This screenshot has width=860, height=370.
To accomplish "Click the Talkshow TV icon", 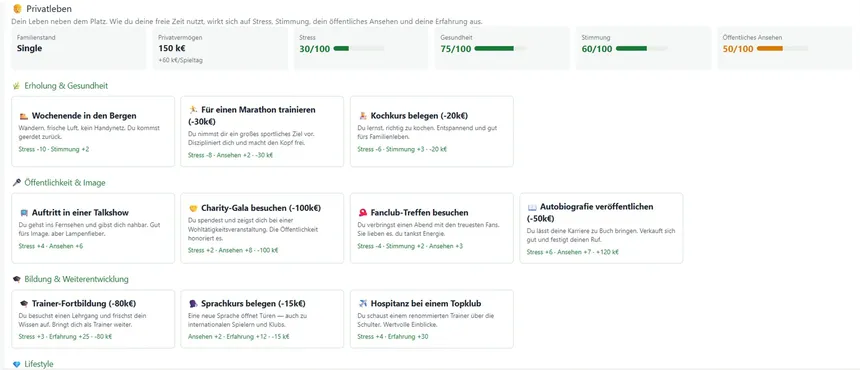I will coord(24,213).
